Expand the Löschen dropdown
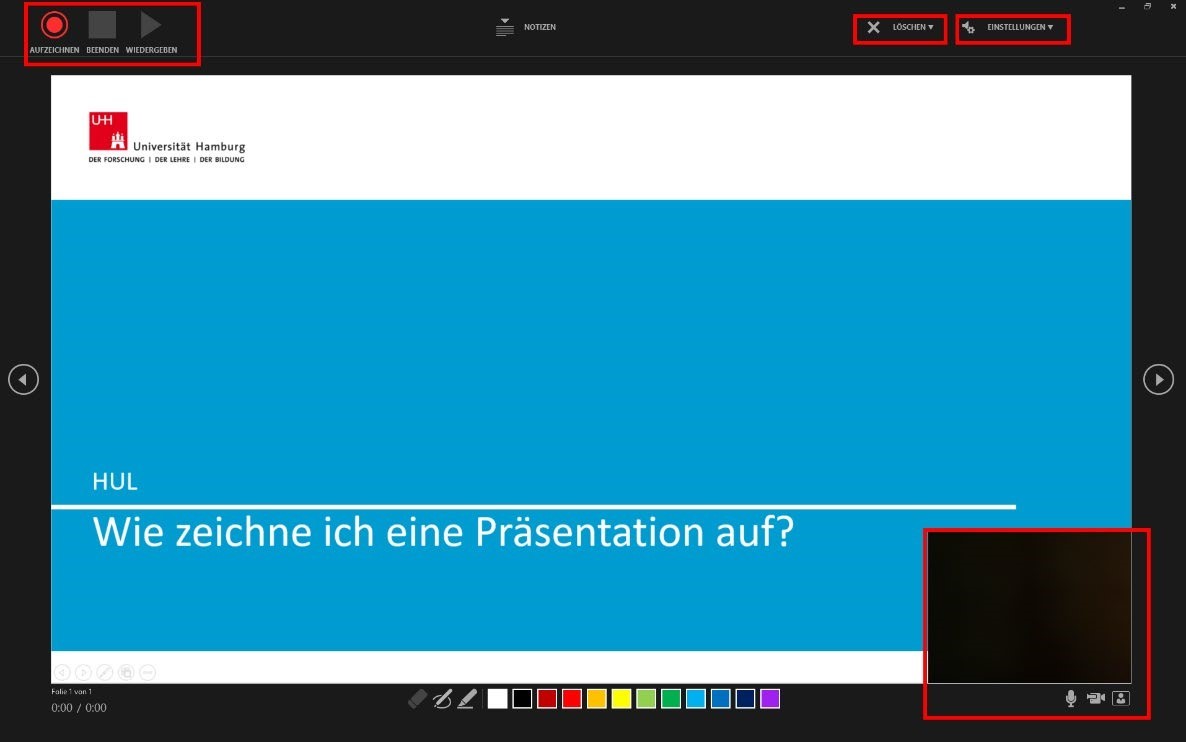The width and height of the screenshot is (1186, 742). [x=900, y=27]
